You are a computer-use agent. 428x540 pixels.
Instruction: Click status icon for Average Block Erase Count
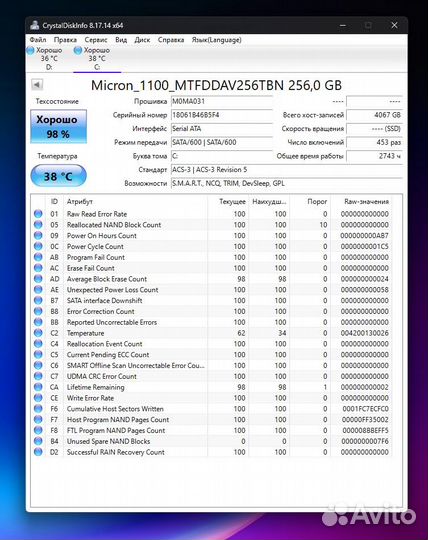click(38, 279)
